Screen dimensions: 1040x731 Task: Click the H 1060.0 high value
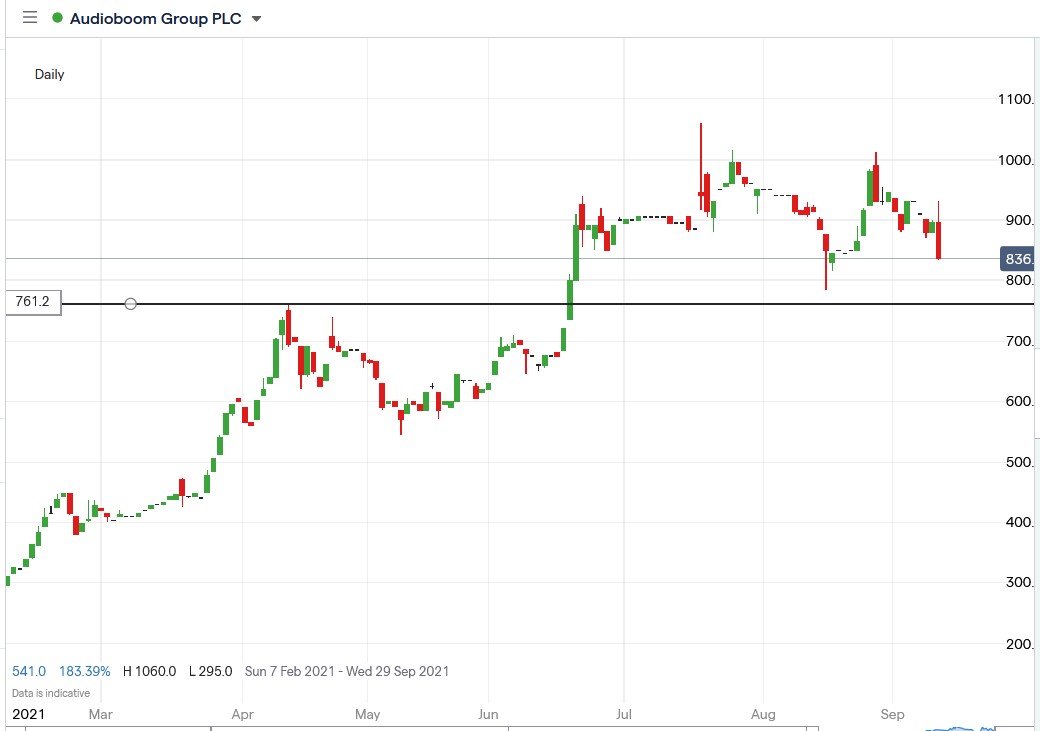[x=151, y=671]
